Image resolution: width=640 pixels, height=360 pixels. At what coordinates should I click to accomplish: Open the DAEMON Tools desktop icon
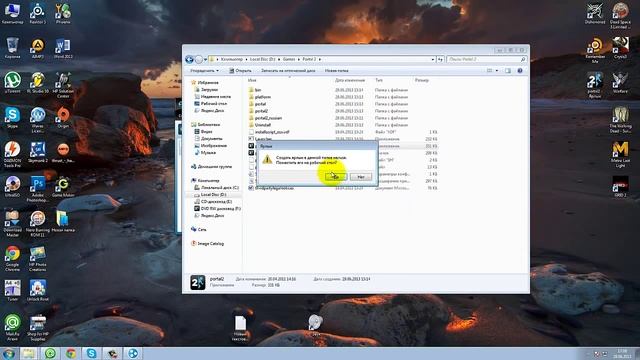pos(12,154)
